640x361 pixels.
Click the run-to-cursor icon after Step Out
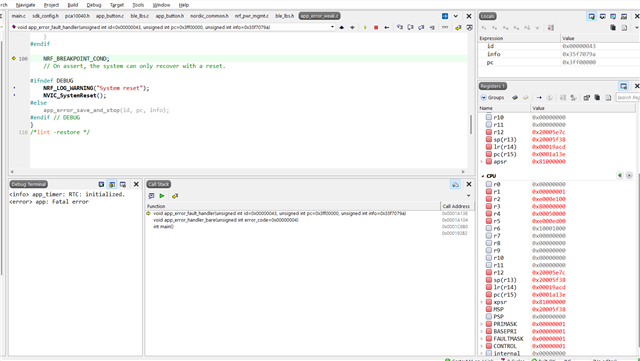pyautogui.click(x=432, y=27)
